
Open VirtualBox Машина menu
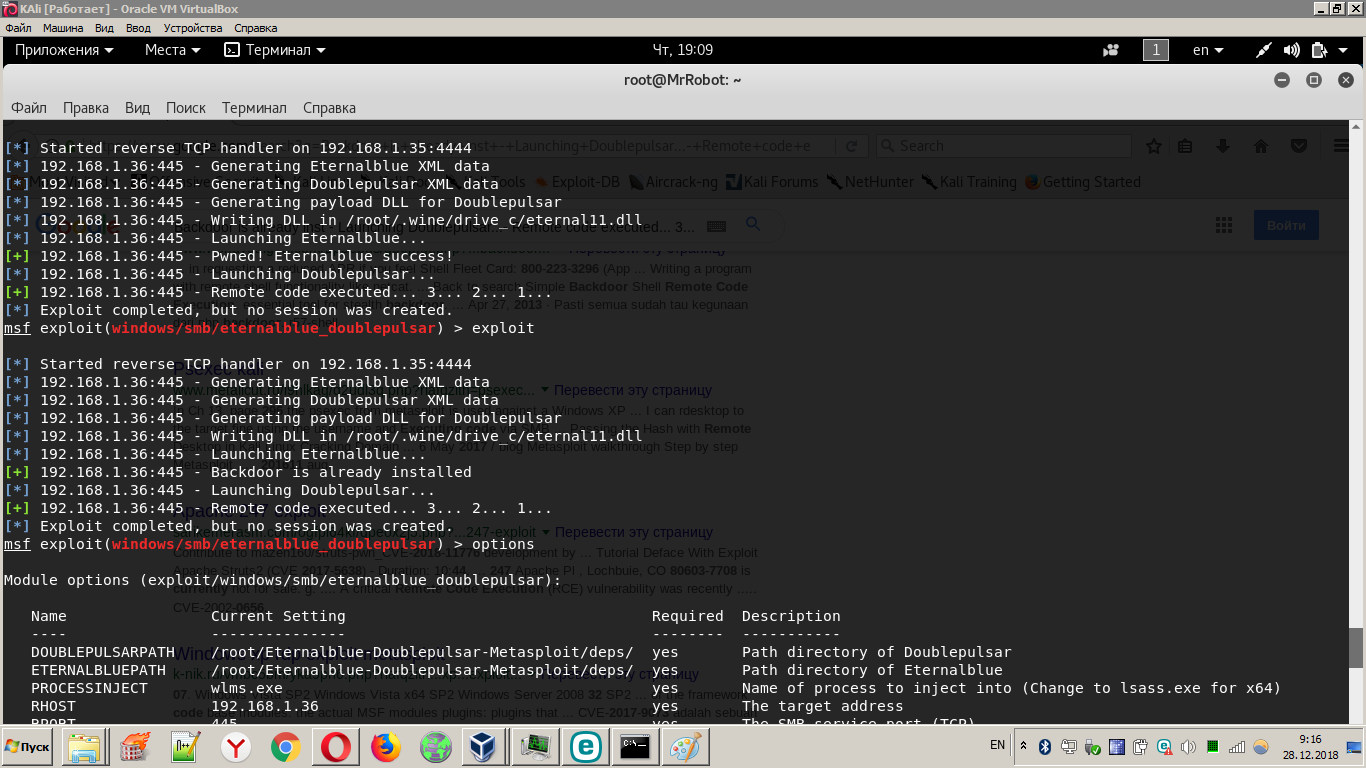[x=63, y=28]
